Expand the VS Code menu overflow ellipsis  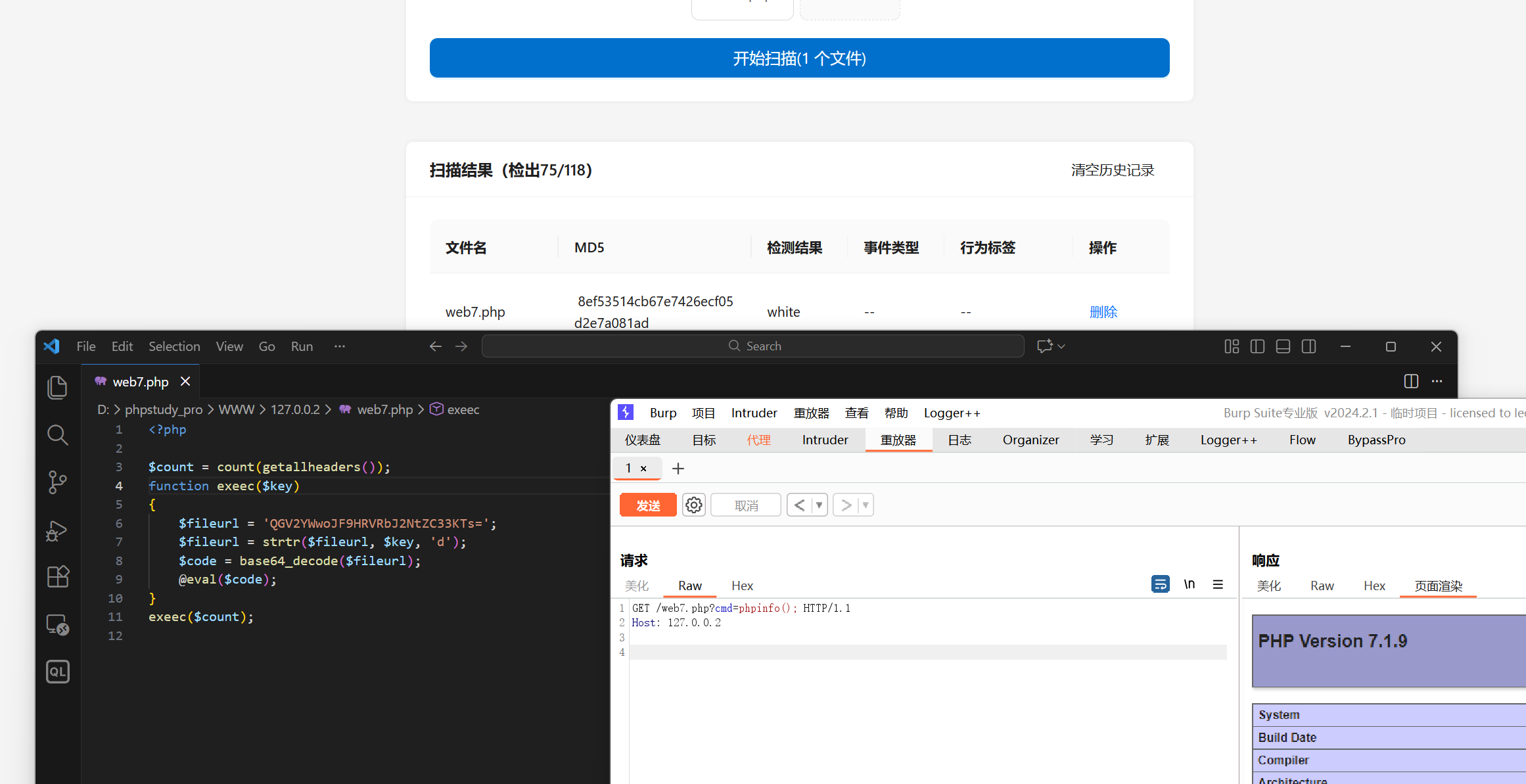coord(339,346)
